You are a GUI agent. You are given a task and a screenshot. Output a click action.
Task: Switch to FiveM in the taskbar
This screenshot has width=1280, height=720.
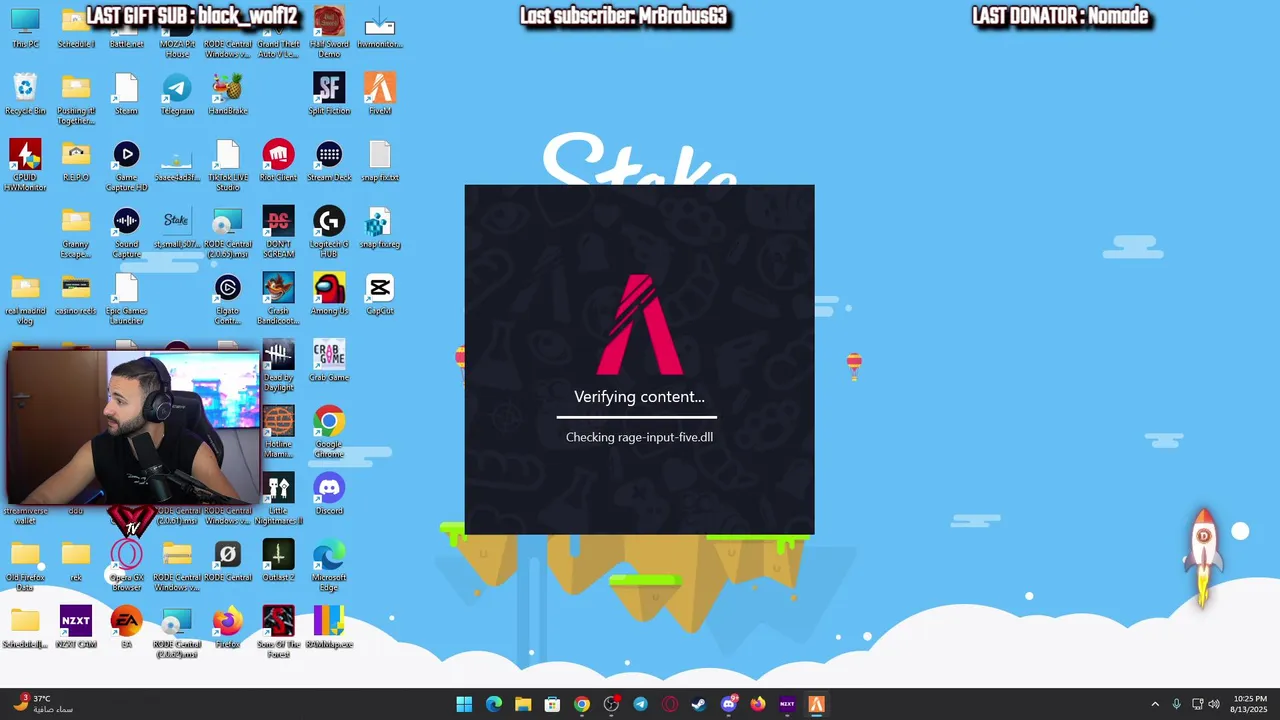point(816,704)
